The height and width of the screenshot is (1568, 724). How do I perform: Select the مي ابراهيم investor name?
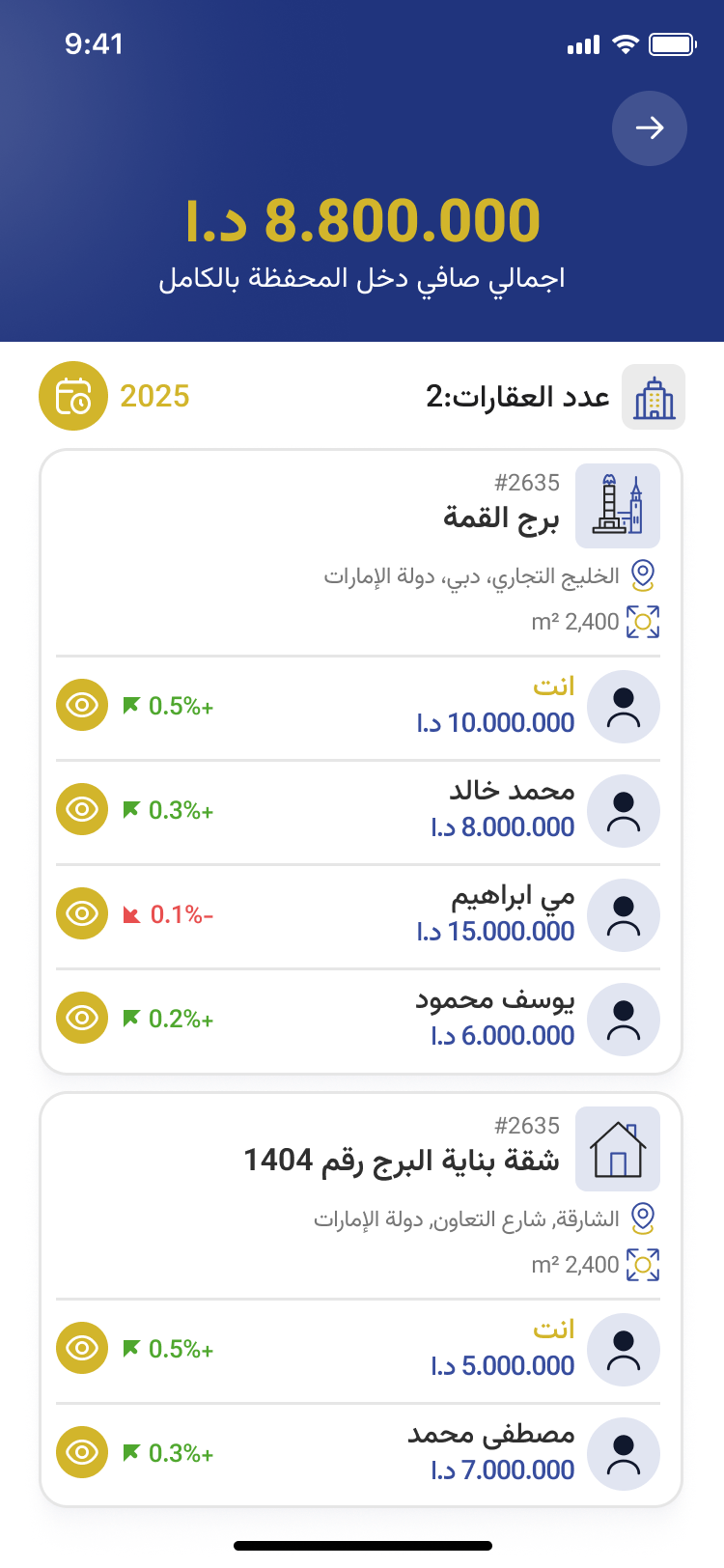[x=513, y=897]
